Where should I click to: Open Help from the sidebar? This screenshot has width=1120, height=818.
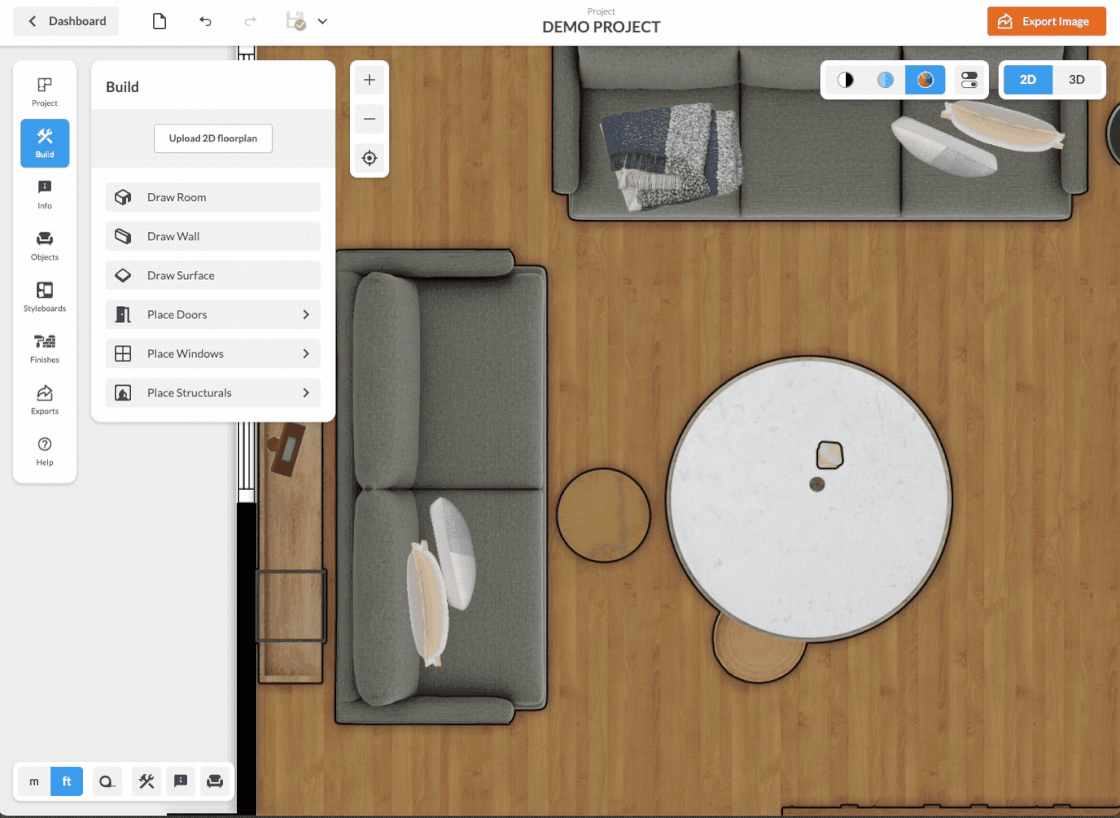click(45, 450)
